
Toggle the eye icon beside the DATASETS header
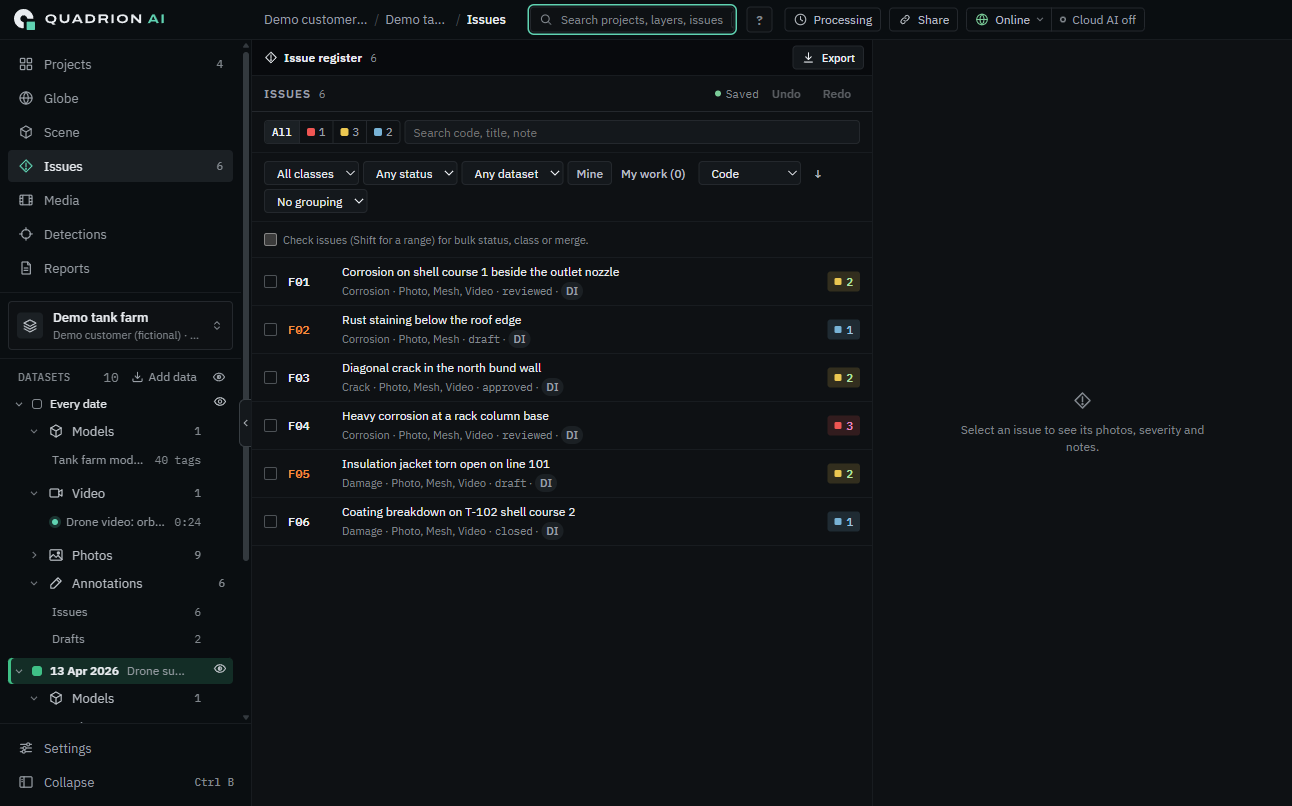pyautogui.click(x=219, y=377)
